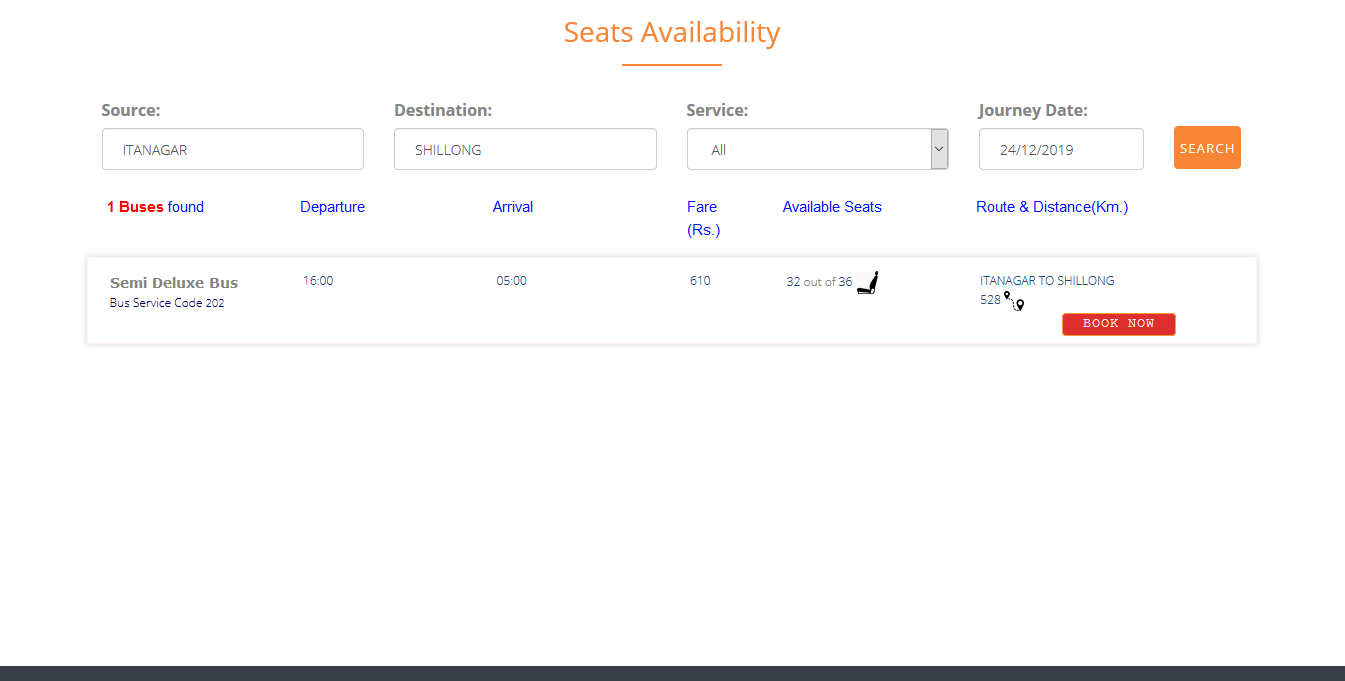Click the Semi Deluxe Bus name
The width and height of the screenshot is (1345, 681).
pos(174,283)
